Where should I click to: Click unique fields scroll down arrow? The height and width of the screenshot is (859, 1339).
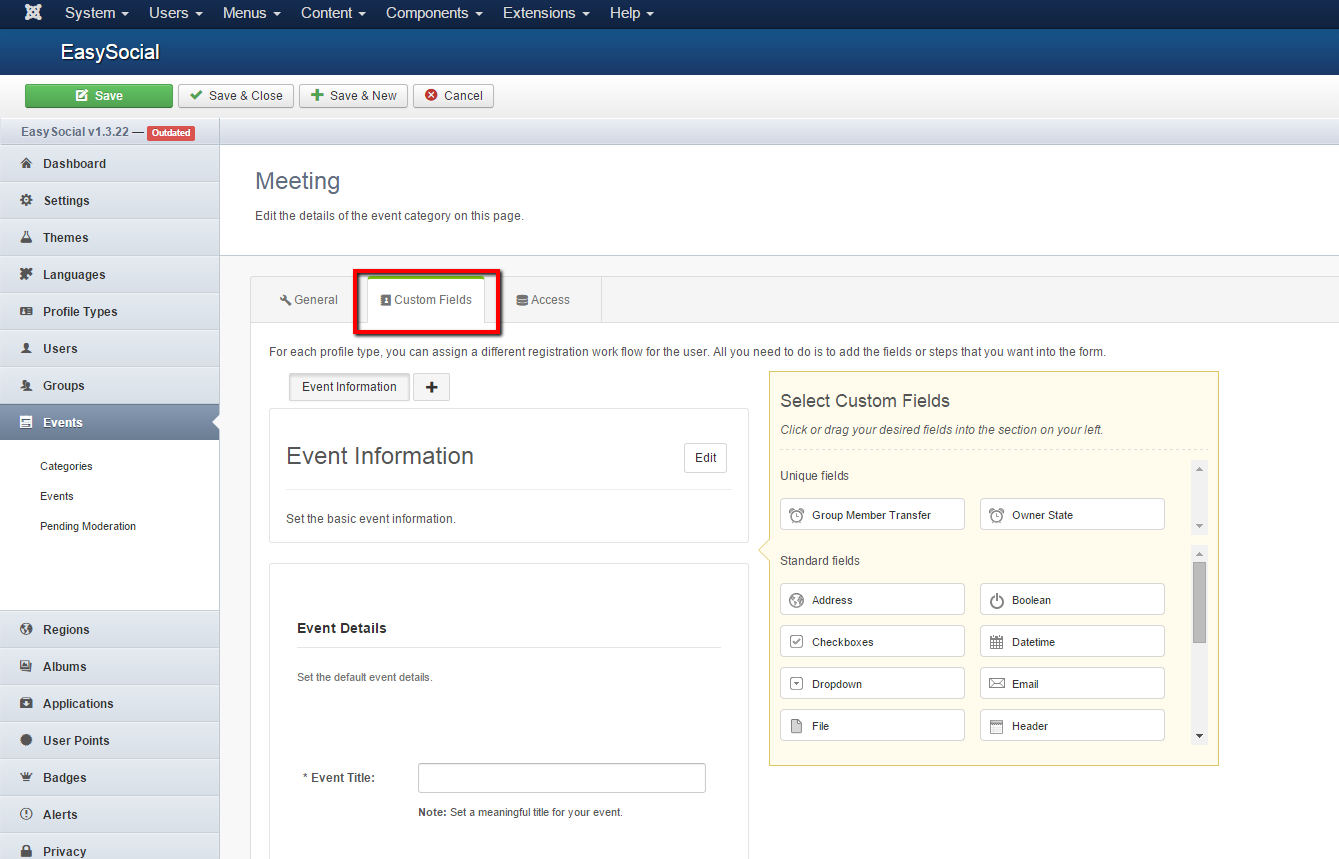[x=1200, y=526]
